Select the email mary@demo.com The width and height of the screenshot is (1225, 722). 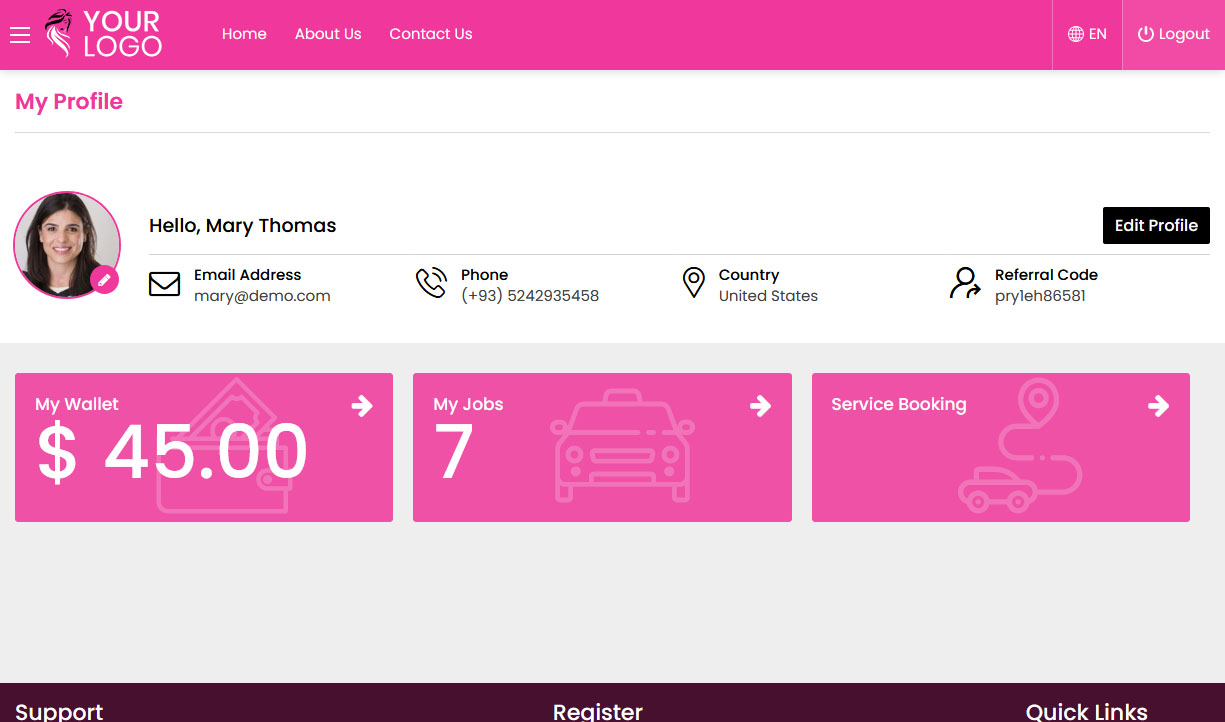pos(262,296)
